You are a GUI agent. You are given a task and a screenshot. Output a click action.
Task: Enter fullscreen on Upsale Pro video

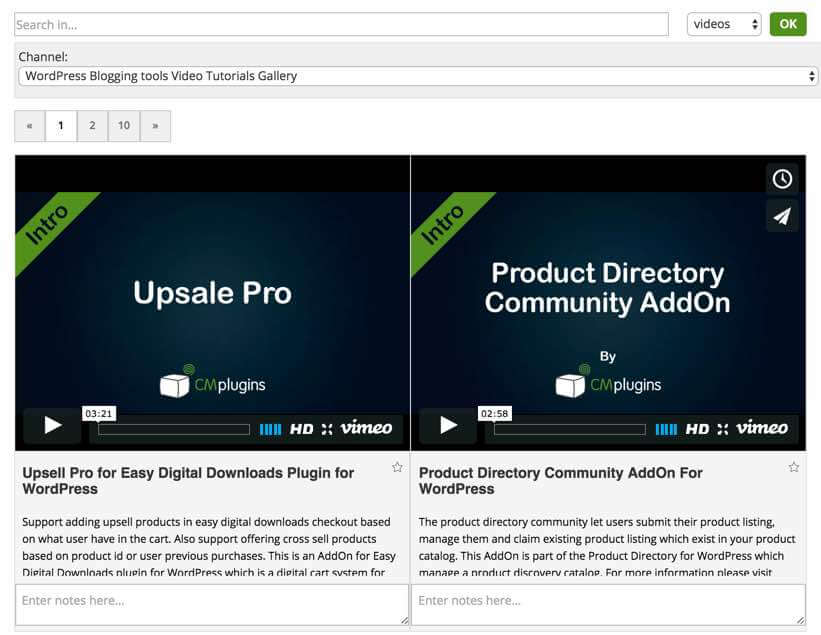[x=327, y=429]
